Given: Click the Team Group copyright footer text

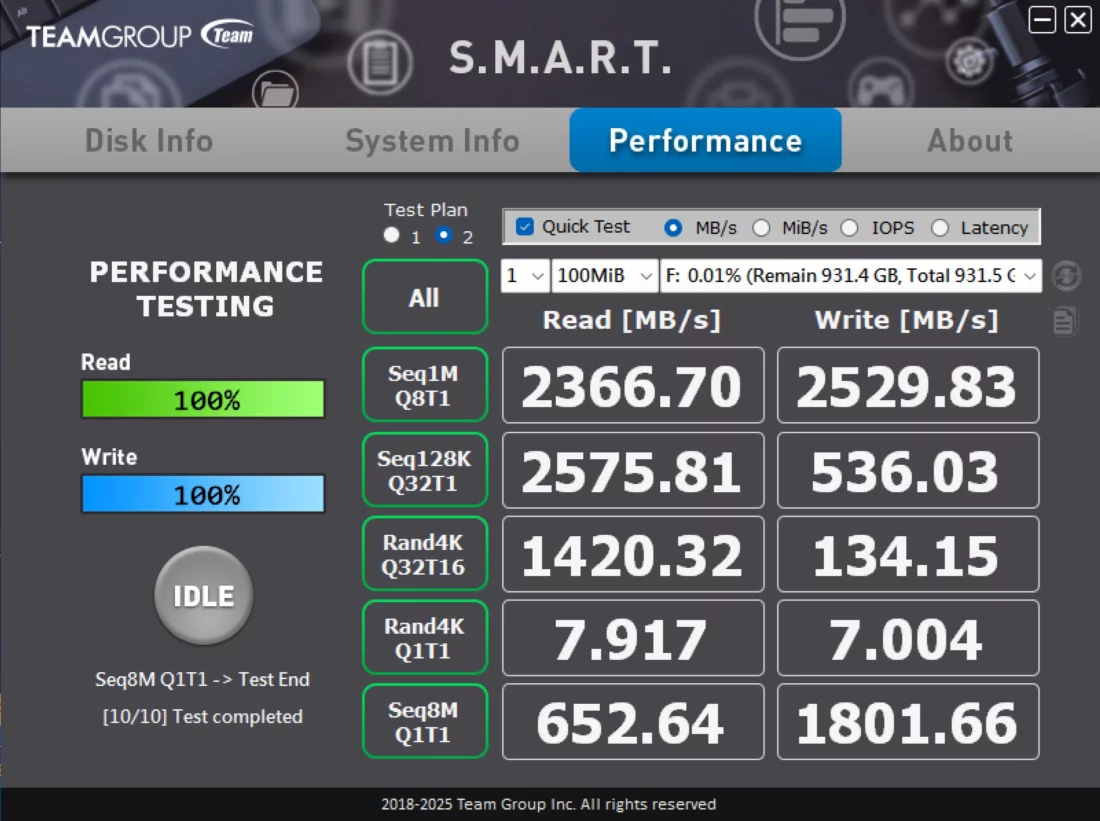Looking at the screenshot, I should (549, 804).
